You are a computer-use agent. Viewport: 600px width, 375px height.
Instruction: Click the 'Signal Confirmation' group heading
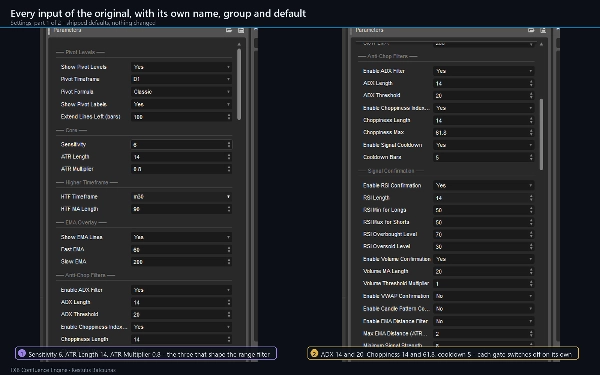pyautogui.click(x=391, y=171)
